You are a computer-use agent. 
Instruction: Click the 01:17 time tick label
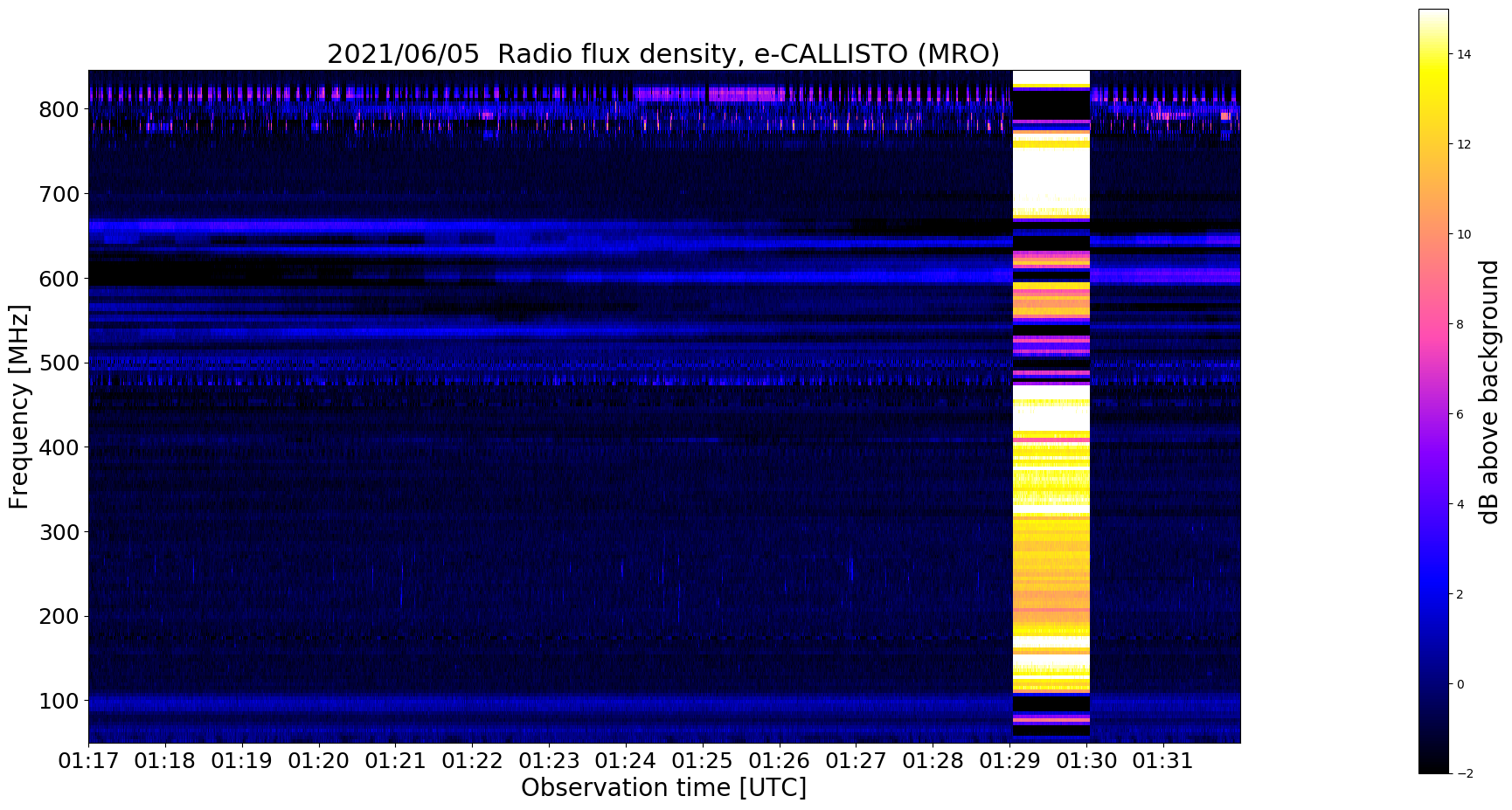[88, 761]
